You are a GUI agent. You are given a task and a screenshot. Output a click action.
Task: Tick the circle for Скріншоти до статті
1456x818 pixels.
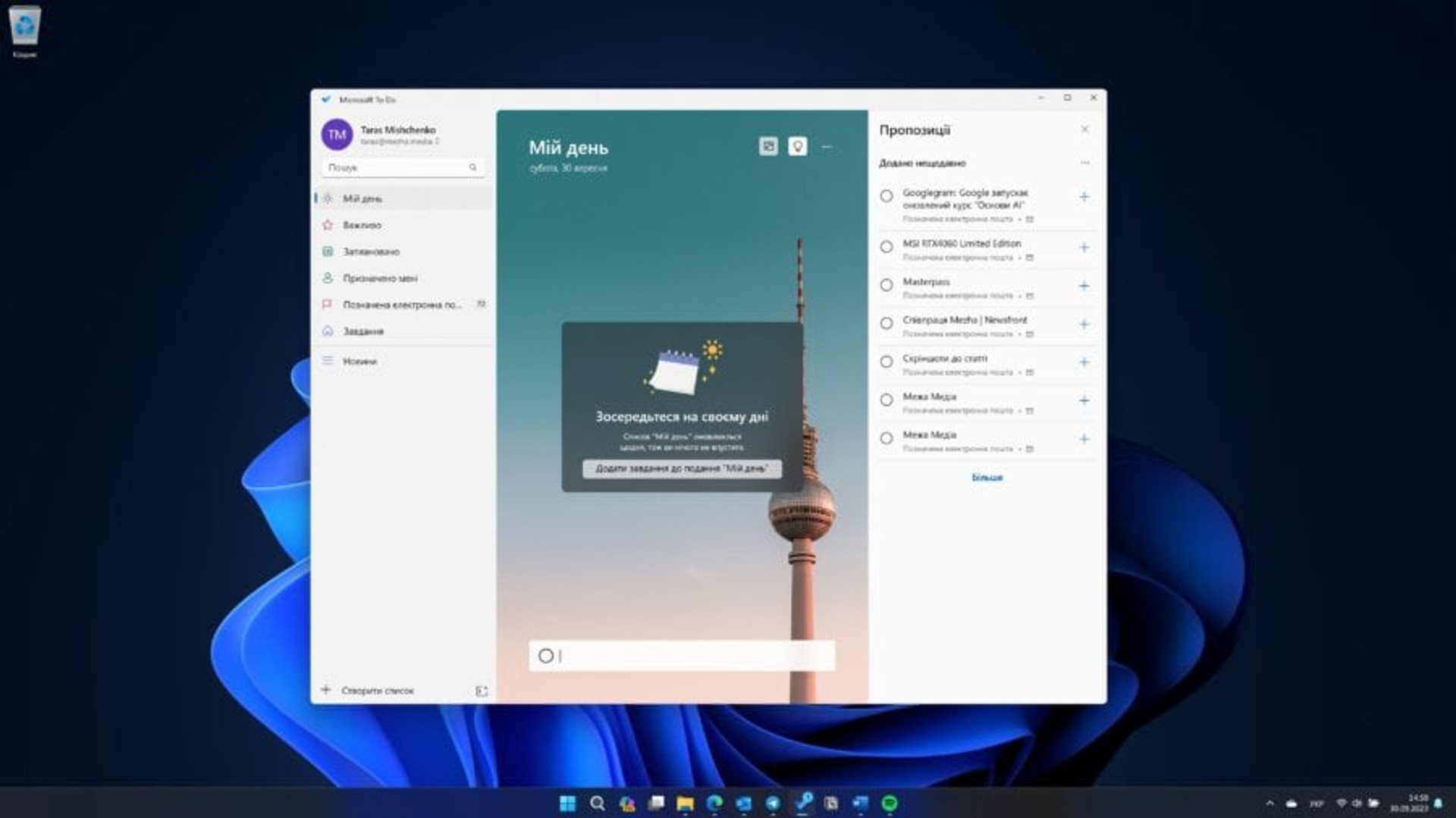coord(886,362)
